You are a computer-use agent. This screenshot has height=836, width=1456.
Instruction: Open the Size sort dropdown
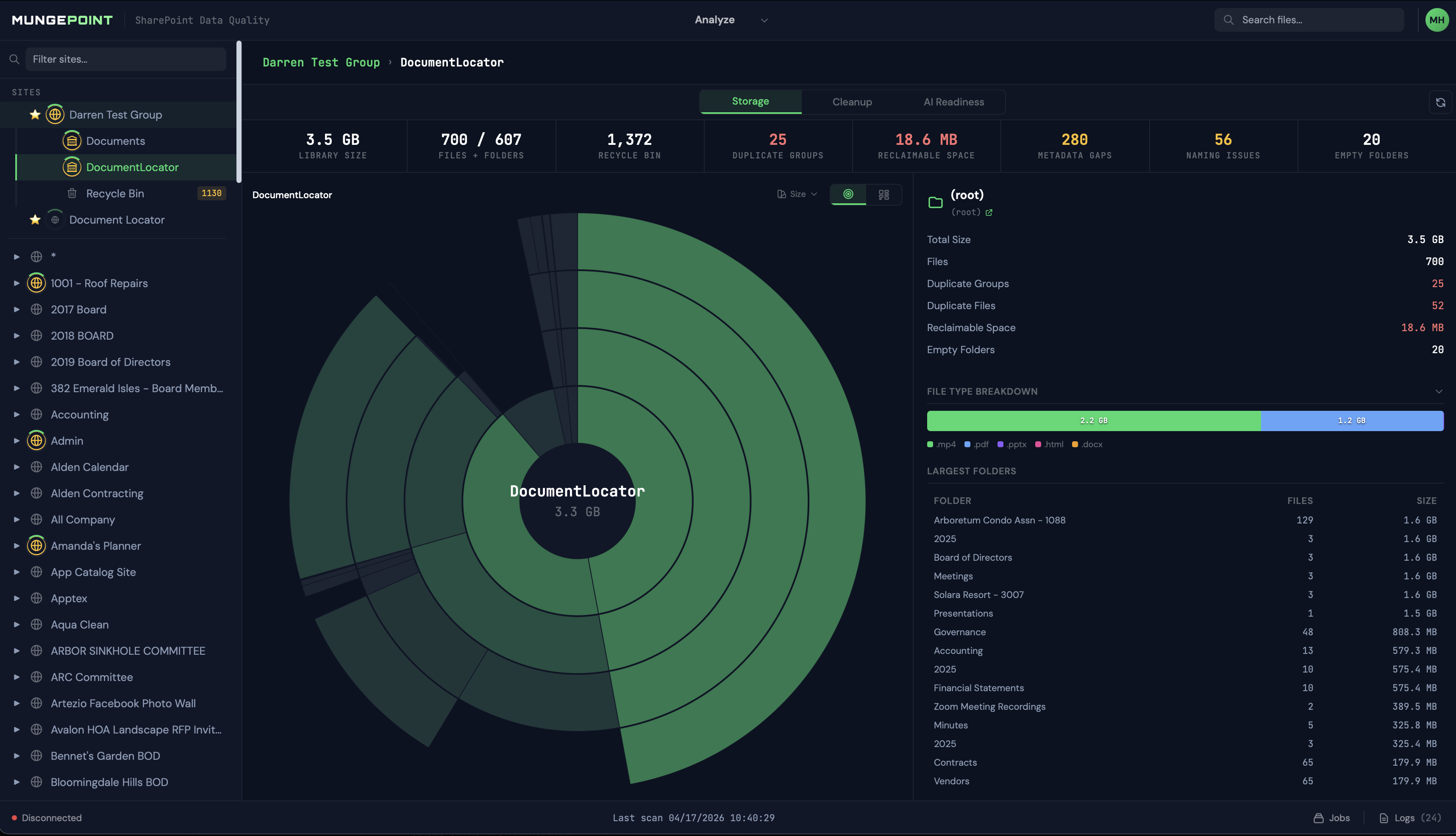[x=797, y=194]
